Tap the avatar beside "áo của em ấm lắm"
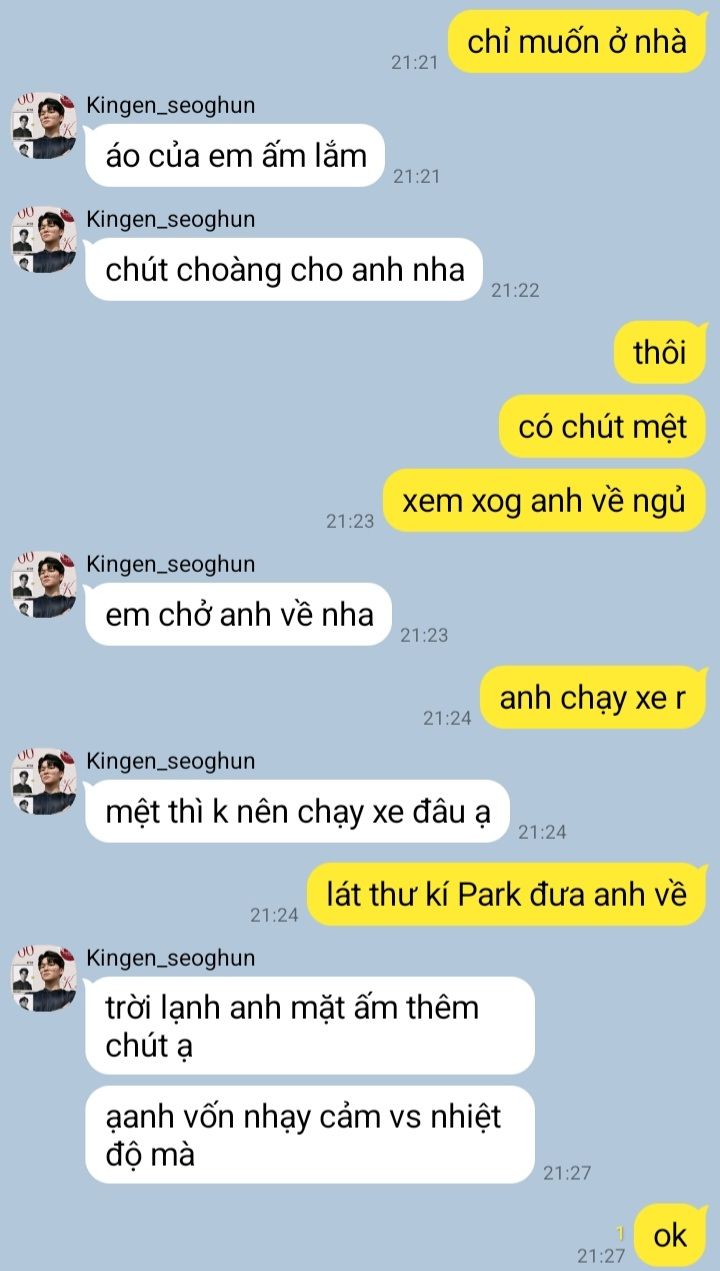 44,126
